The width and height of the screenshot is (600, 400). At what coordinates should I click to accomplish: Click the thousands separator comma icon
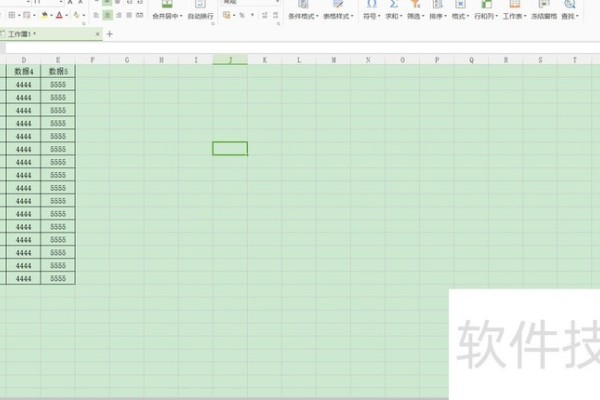(x=252, y=15)
